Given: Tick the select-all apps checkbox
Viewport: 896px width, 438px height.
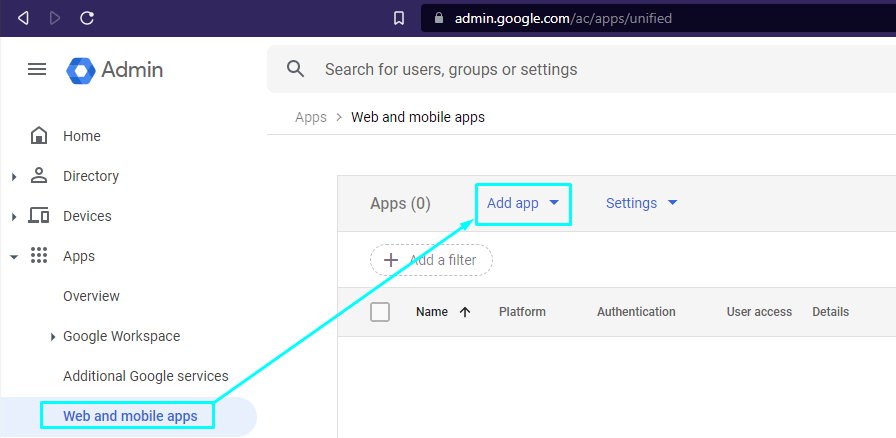Looking at the screenshot, I should [x=380, y=312].
